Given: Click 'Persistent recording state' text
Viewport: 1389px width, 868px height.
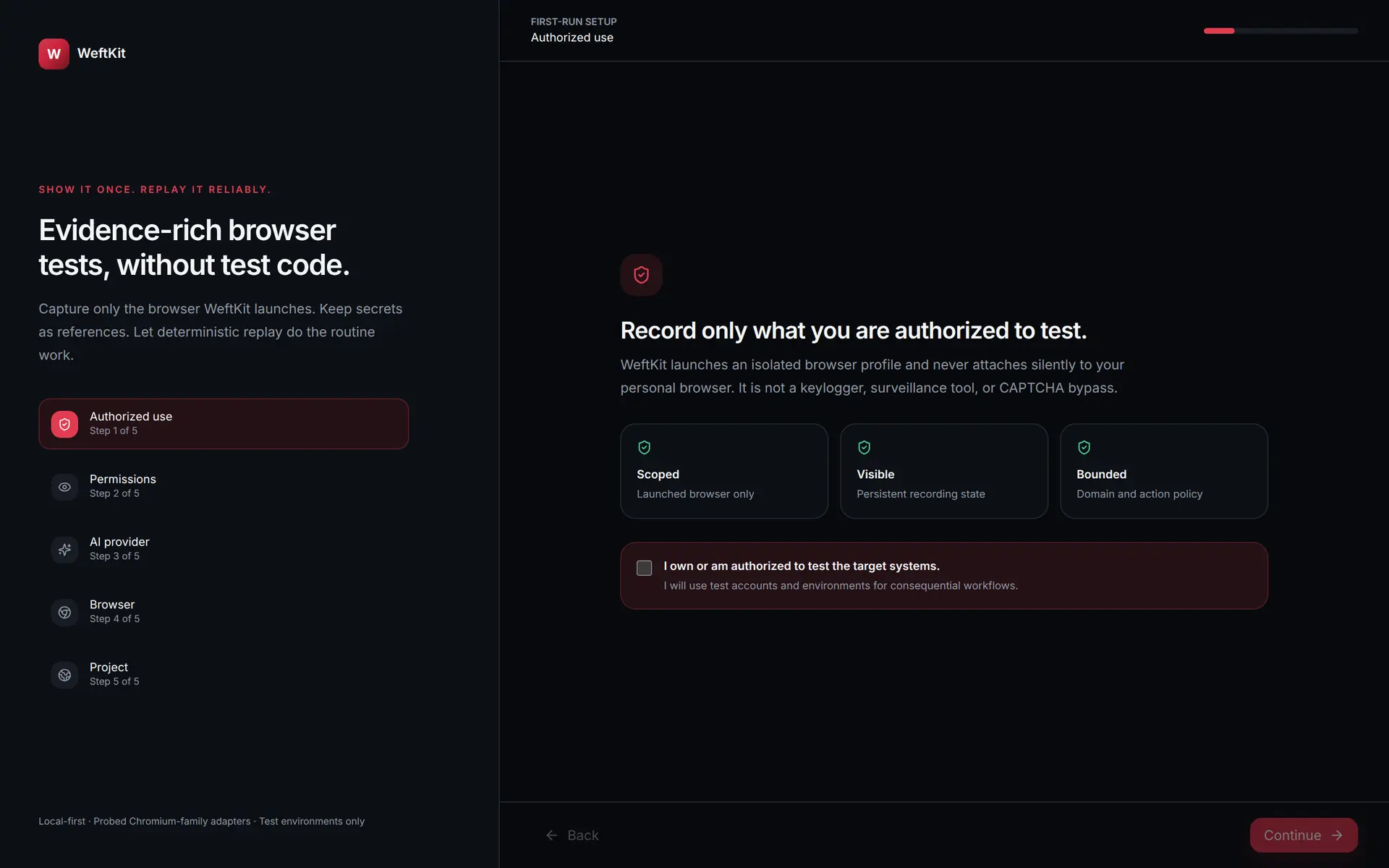Looking at the screenshot, I should [x=921, y=494].
